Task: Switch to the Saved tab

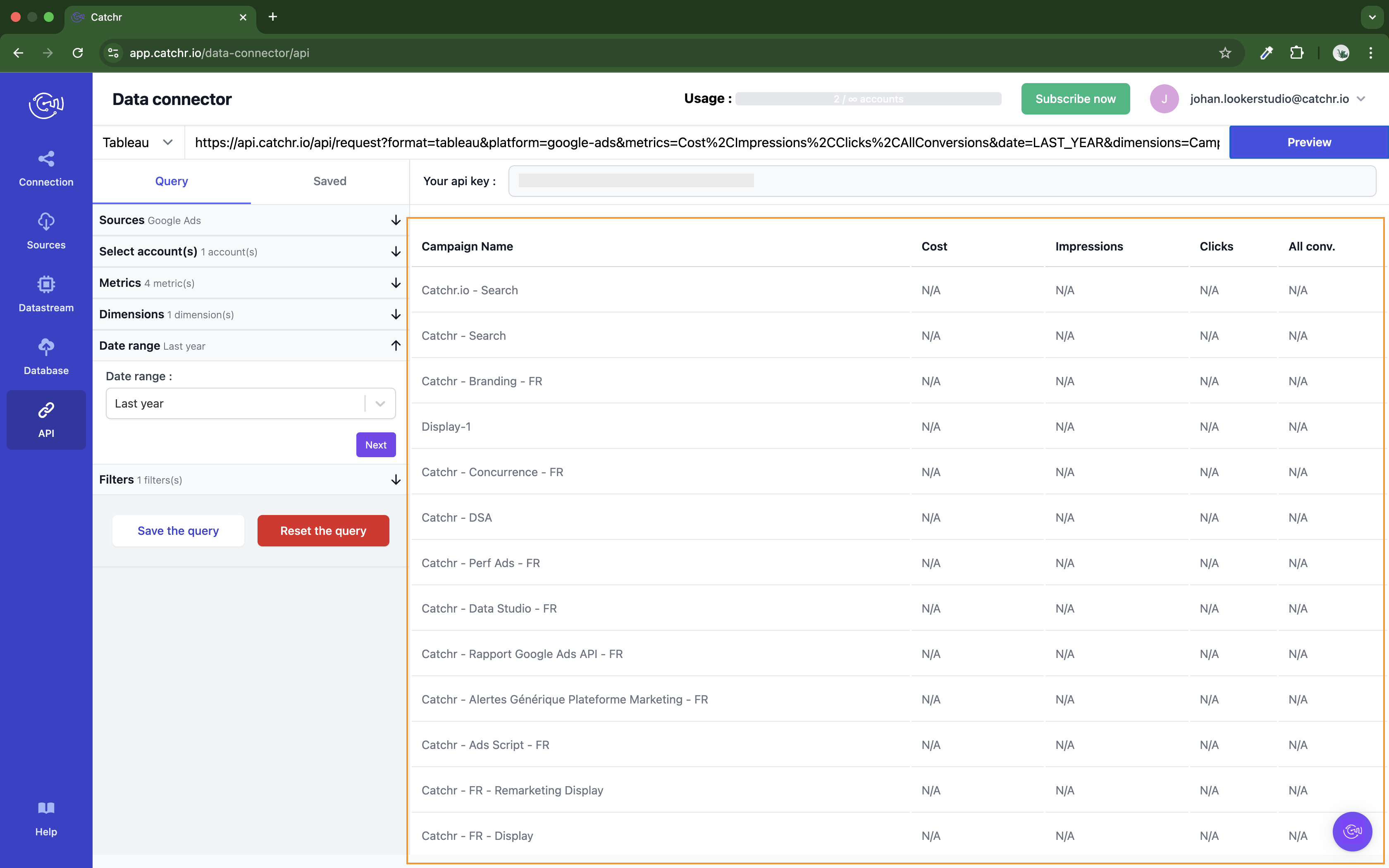Action: 329,181
